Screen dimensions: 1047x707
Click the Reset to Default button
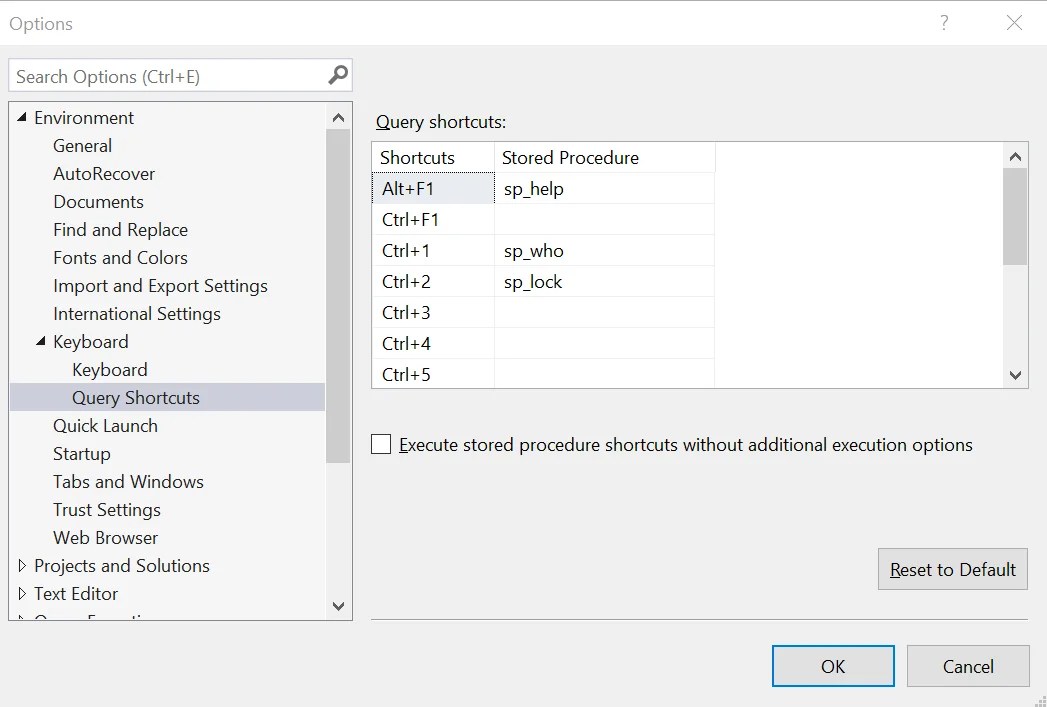click(x=952, y=568)
